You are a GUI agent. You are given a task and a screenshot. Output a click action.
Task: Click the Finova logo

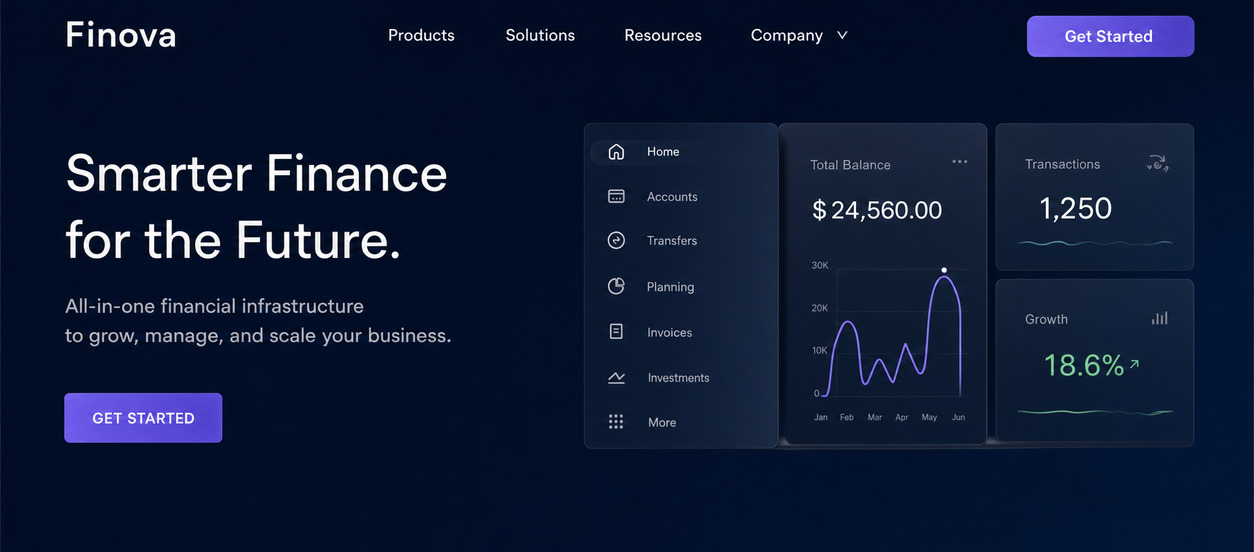121,35
